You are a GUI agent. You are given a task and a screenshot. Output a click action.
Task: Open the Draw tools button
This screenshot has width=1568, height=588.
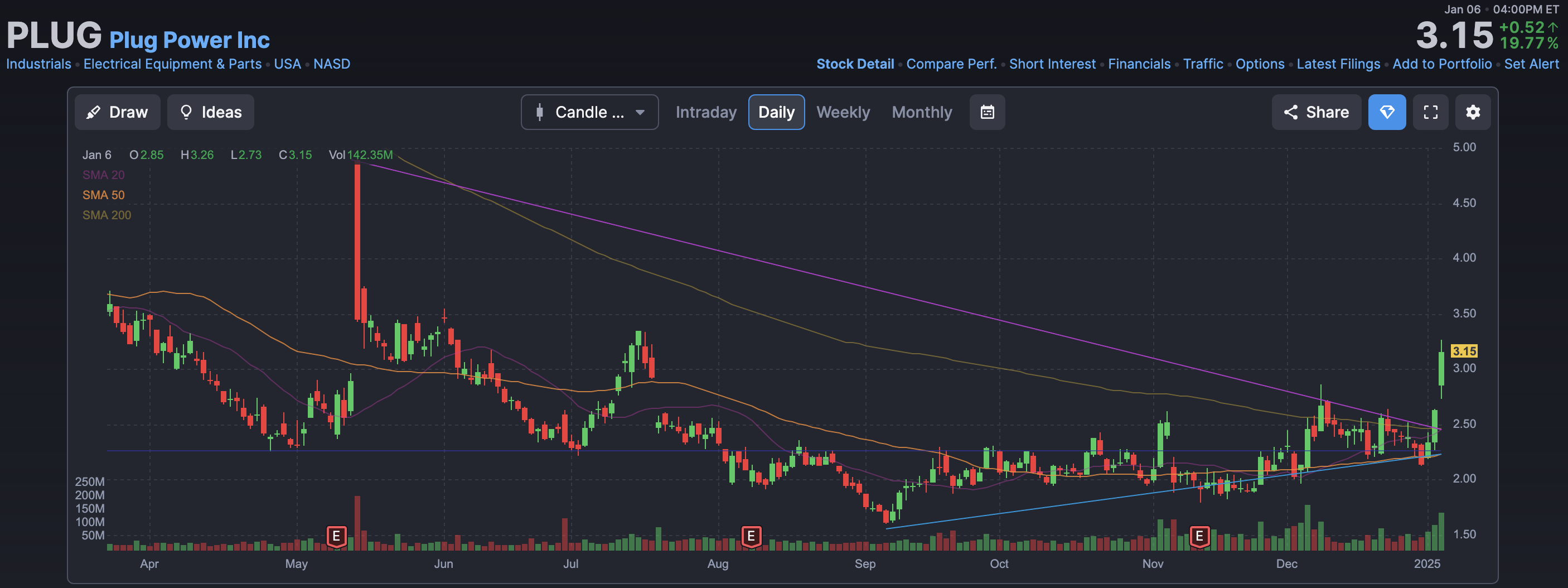pos(118,112)
